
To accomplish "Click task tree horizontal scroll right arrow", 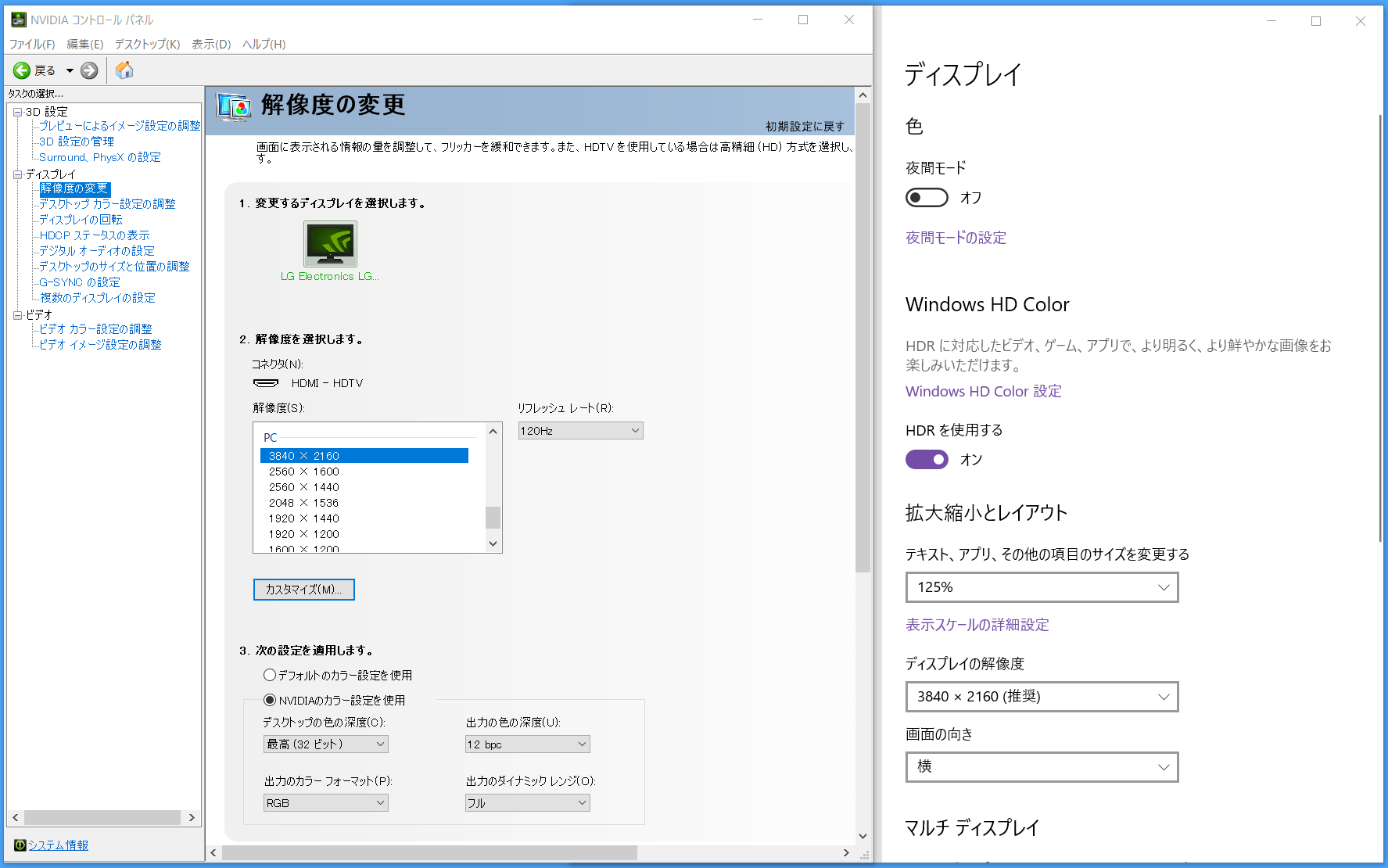I will [192, 818].
